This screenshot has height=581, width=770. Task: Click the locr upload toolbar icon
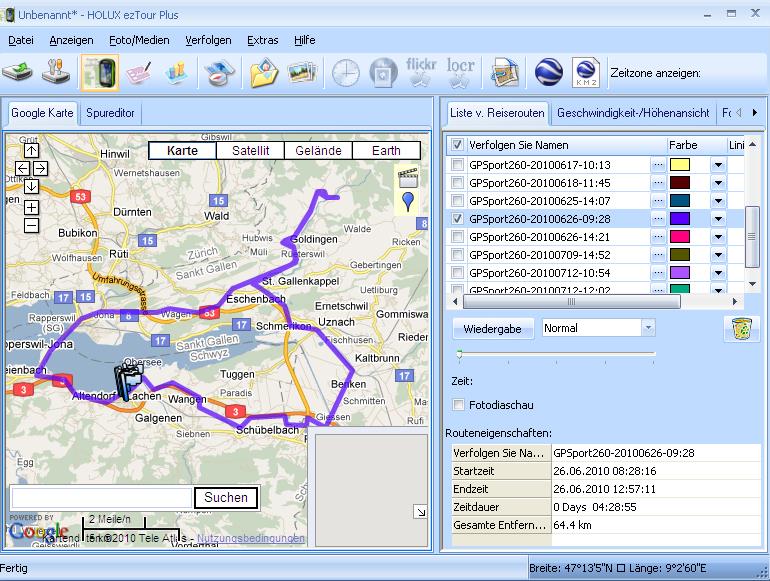[x=460, y=73]
